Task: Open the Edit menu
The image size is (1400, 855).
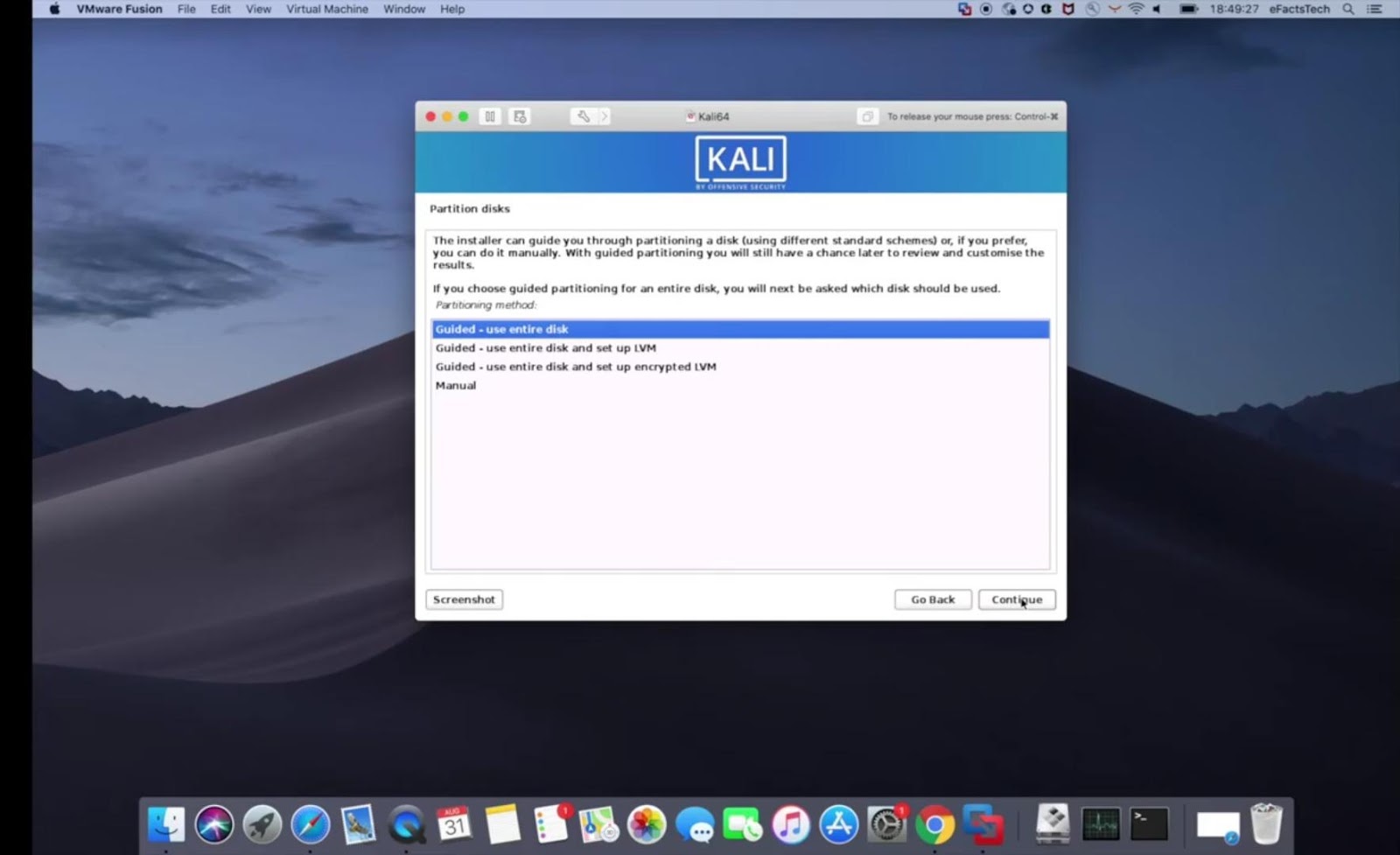Action: [220, 9]
